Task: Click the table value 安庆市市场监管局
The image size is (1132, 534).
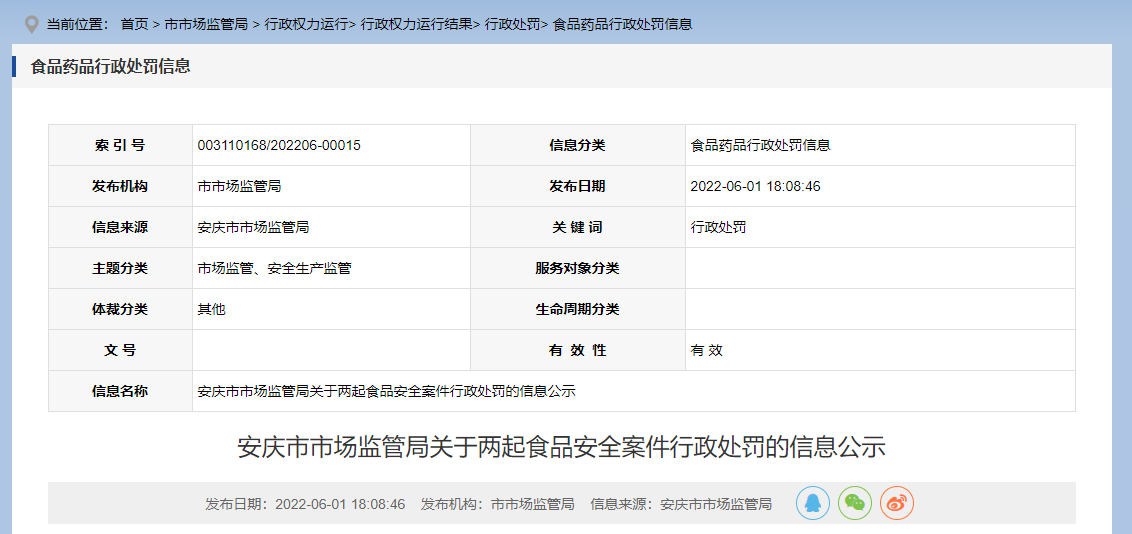Action: 253,227
